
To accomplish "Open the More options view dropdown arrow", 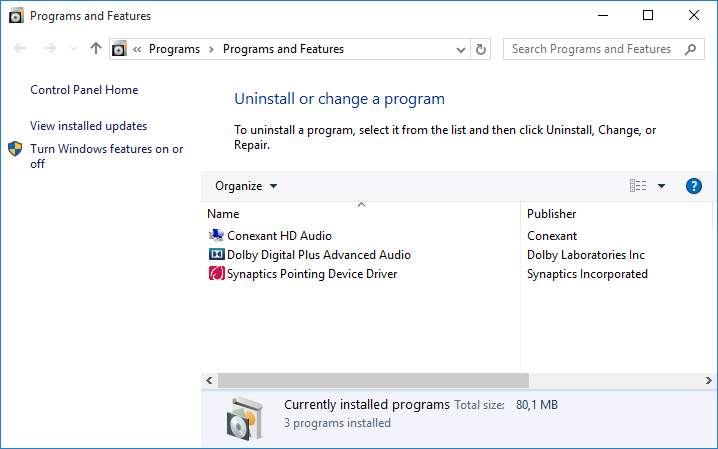I will pyautogui.click(x=661, y=186).
